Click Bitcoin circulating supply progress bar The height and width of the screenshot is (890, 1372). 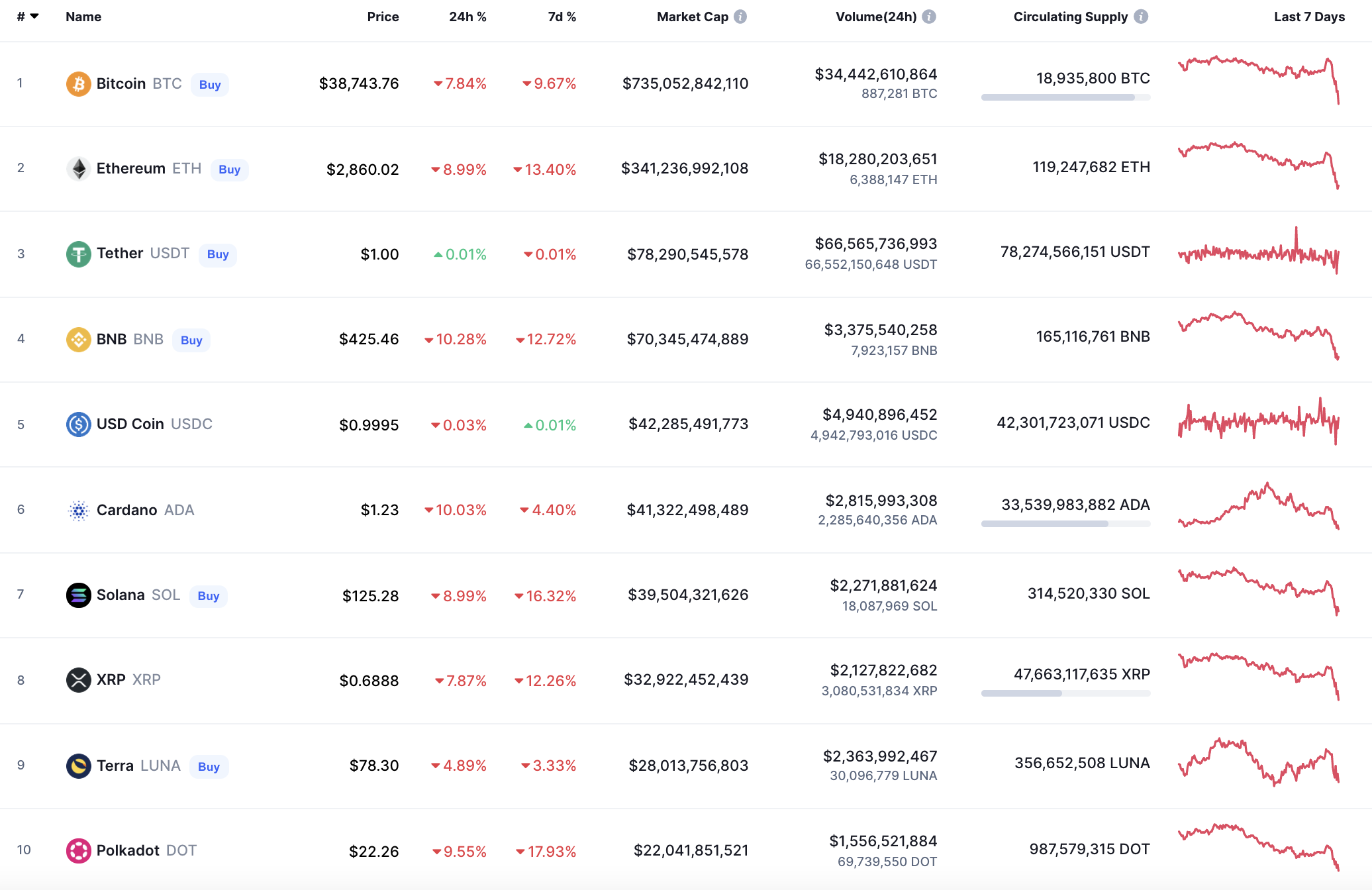1065,97
